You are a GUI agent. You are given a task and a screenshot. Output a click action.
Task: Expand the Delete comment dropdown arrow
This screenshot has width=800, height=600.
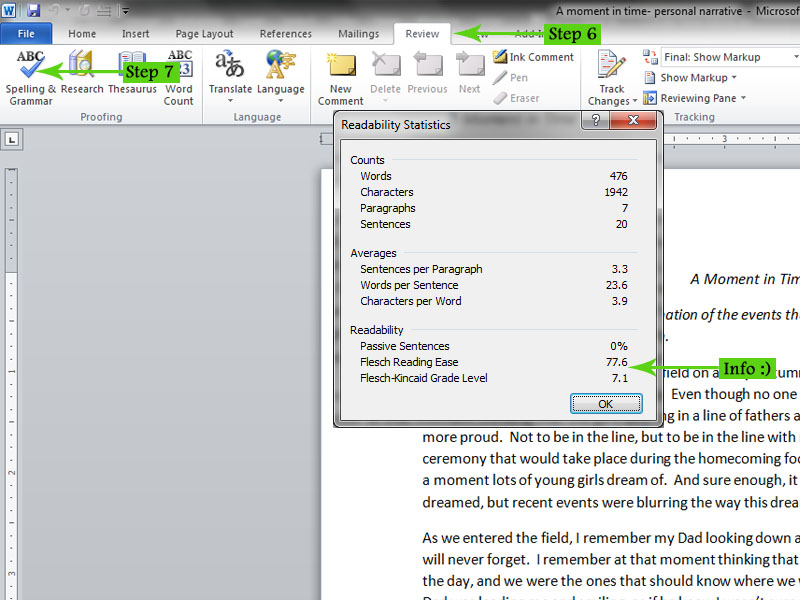pyautogui.click(x=385, y=101)
